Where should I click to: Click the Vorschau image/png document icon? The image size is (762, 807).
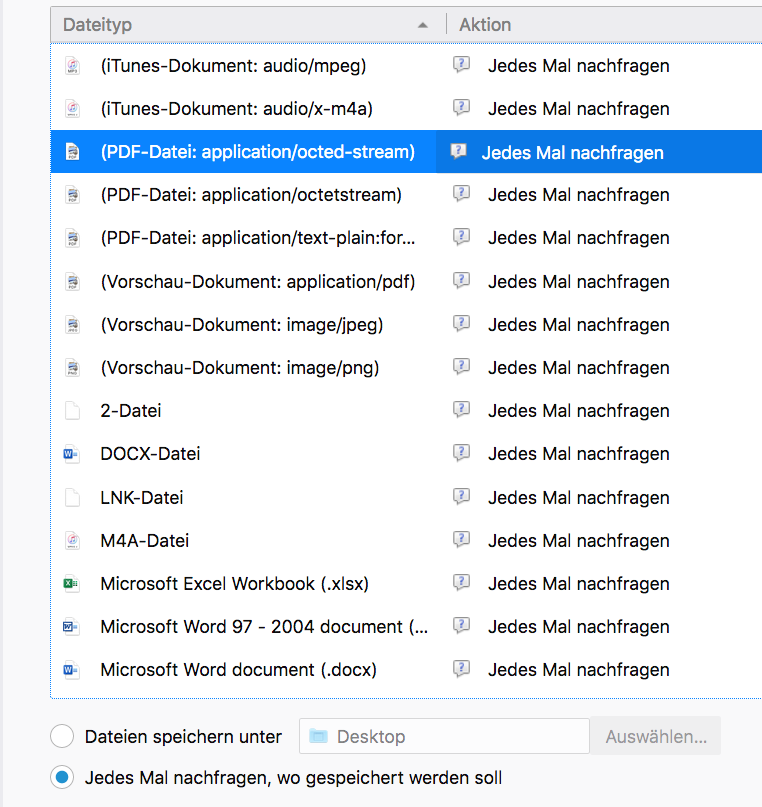click(x=71, y=368)
